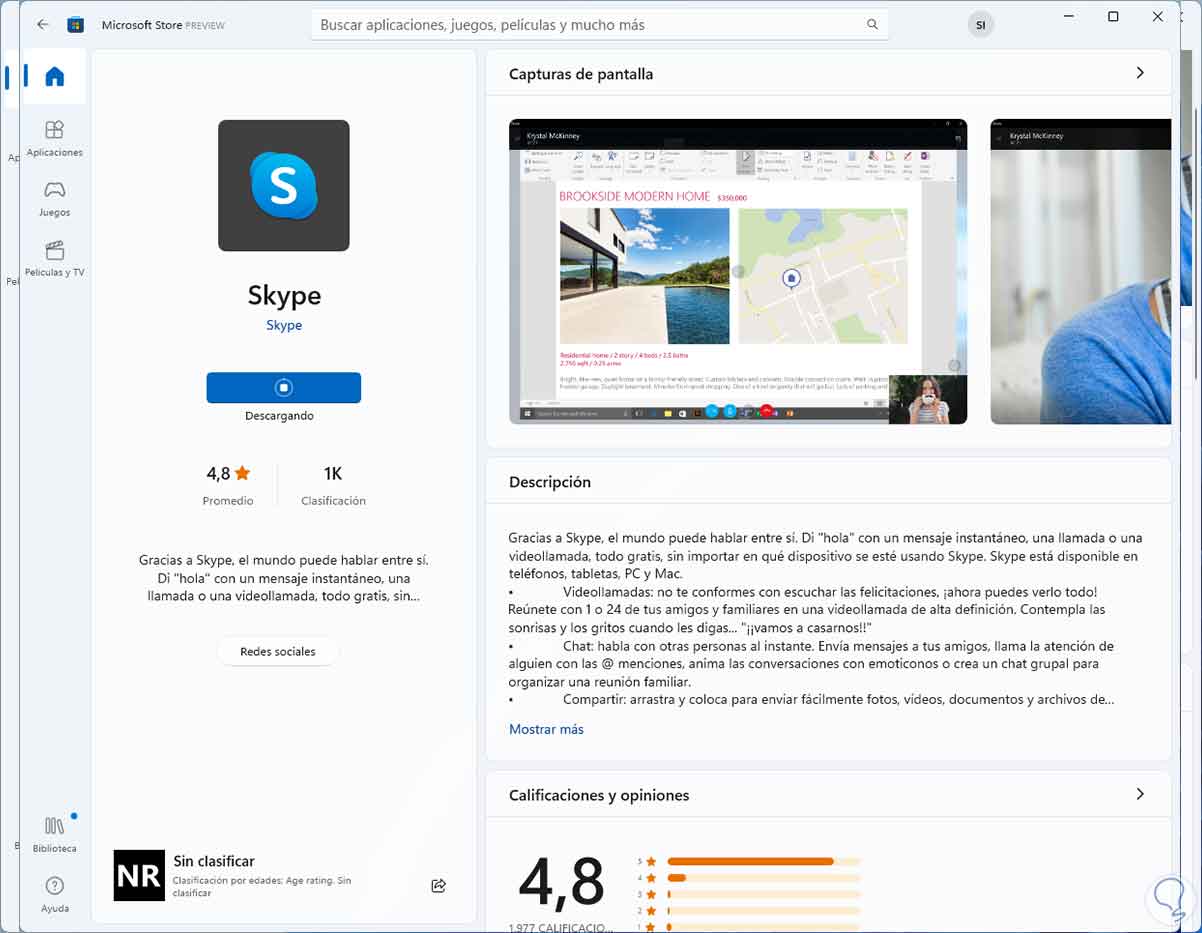This screenshot has height=933, width=1202.
Task: Share Skype with the share icon
Action: pyautogui.click(x=438, y=885)
